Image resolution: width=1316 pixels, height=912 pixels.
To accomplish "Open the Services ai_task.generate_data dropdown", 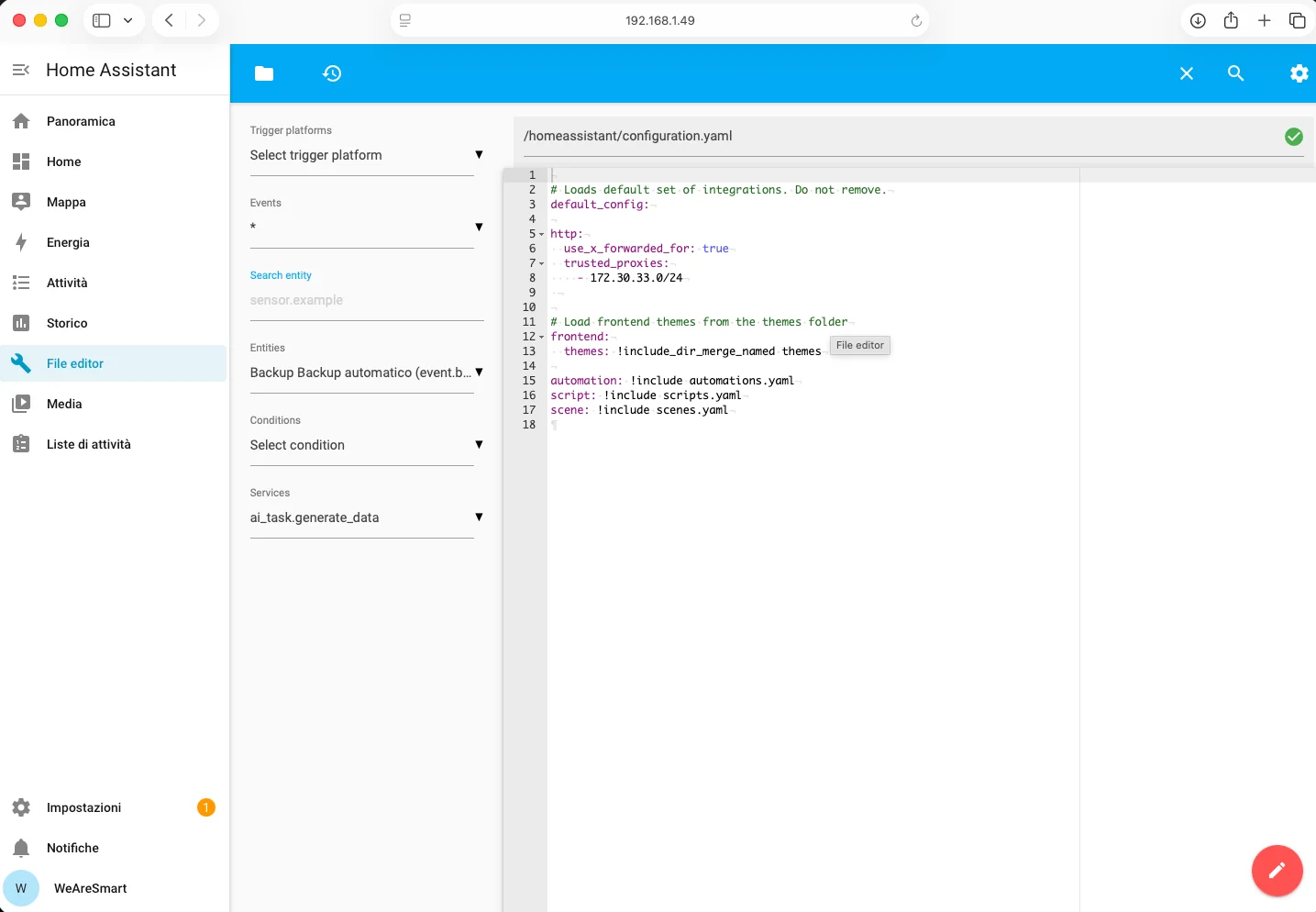I will [x=367, y=517].
